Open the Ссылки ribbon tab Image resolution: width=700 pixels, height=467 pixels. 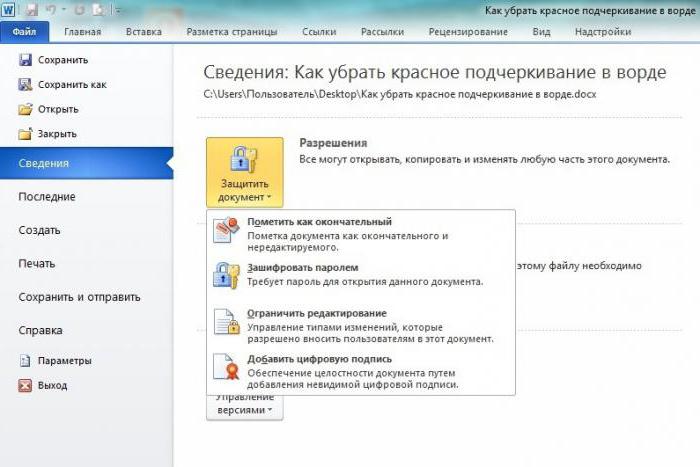319,32
